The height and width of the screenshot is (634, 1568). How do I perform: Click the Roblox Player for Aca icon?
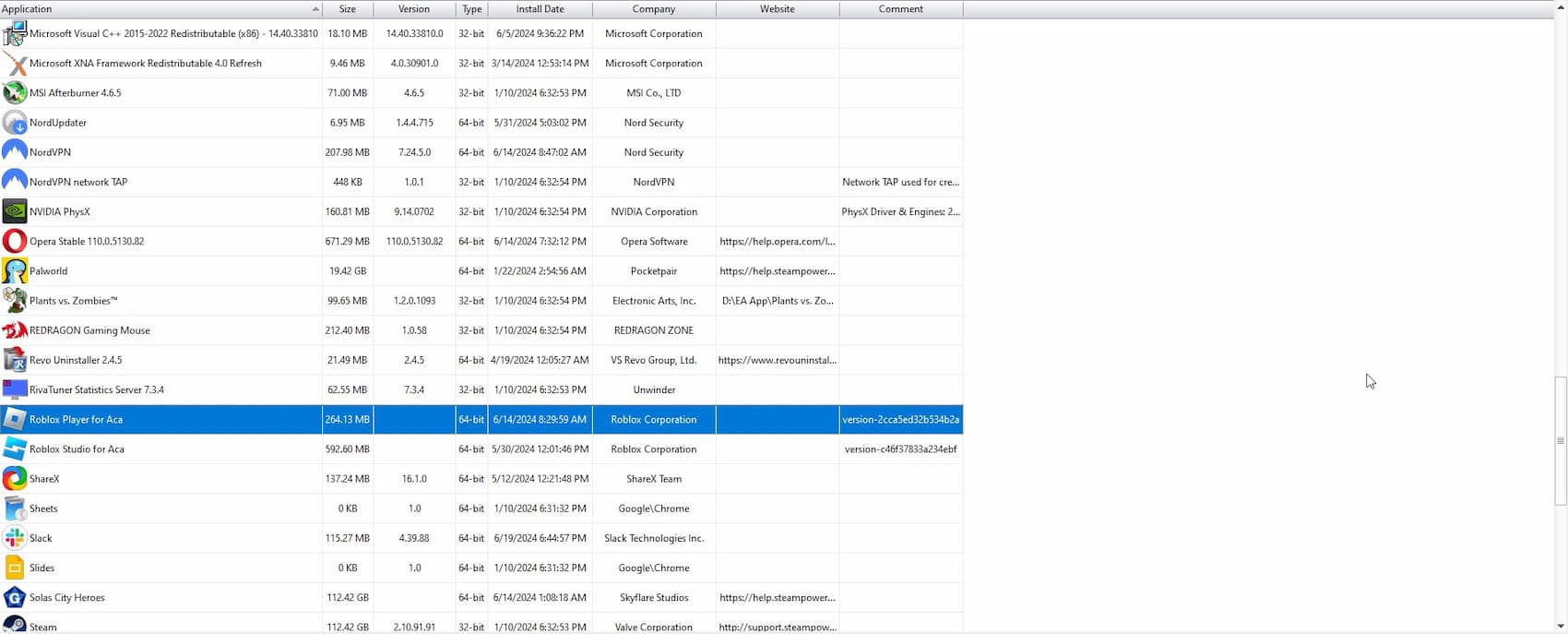point(15,419)
